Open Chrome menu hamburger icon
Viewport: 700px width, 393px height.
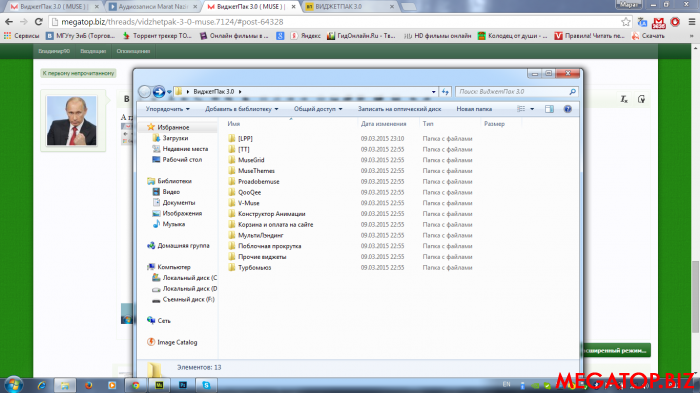(x=692, y=21)
